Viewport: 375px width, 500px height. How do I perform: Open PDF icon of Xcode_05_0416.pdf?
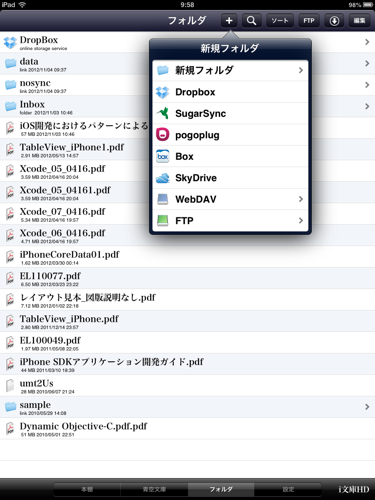coord(10,171)
